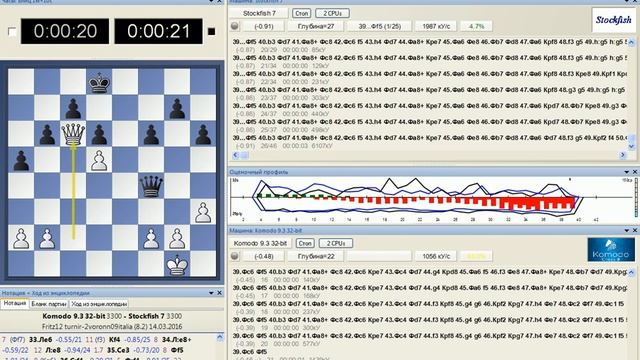Jump to move 33.Ле6 in notation

[41, 340]
